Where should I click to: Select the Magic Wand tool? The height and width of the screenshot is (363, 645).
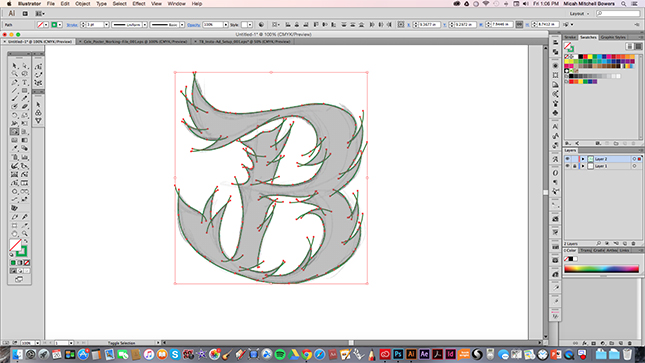pos(15,74)
